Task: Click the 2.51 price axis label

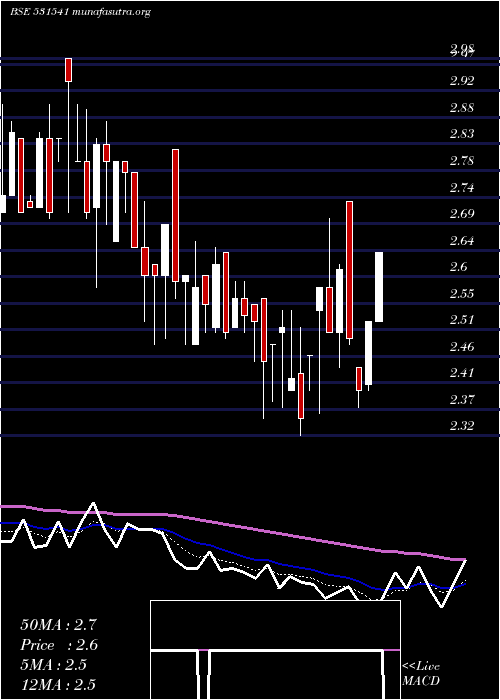Action: 462,320
